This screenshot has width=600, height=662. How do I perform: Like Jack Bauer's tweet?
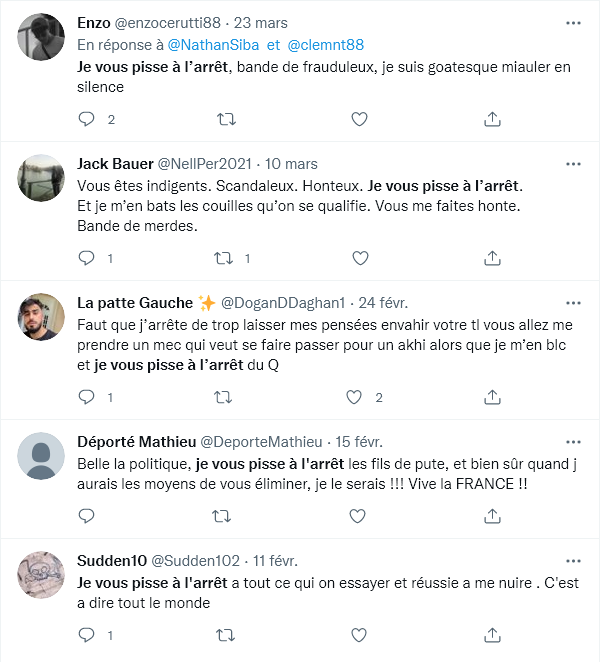tap(359, 258)
